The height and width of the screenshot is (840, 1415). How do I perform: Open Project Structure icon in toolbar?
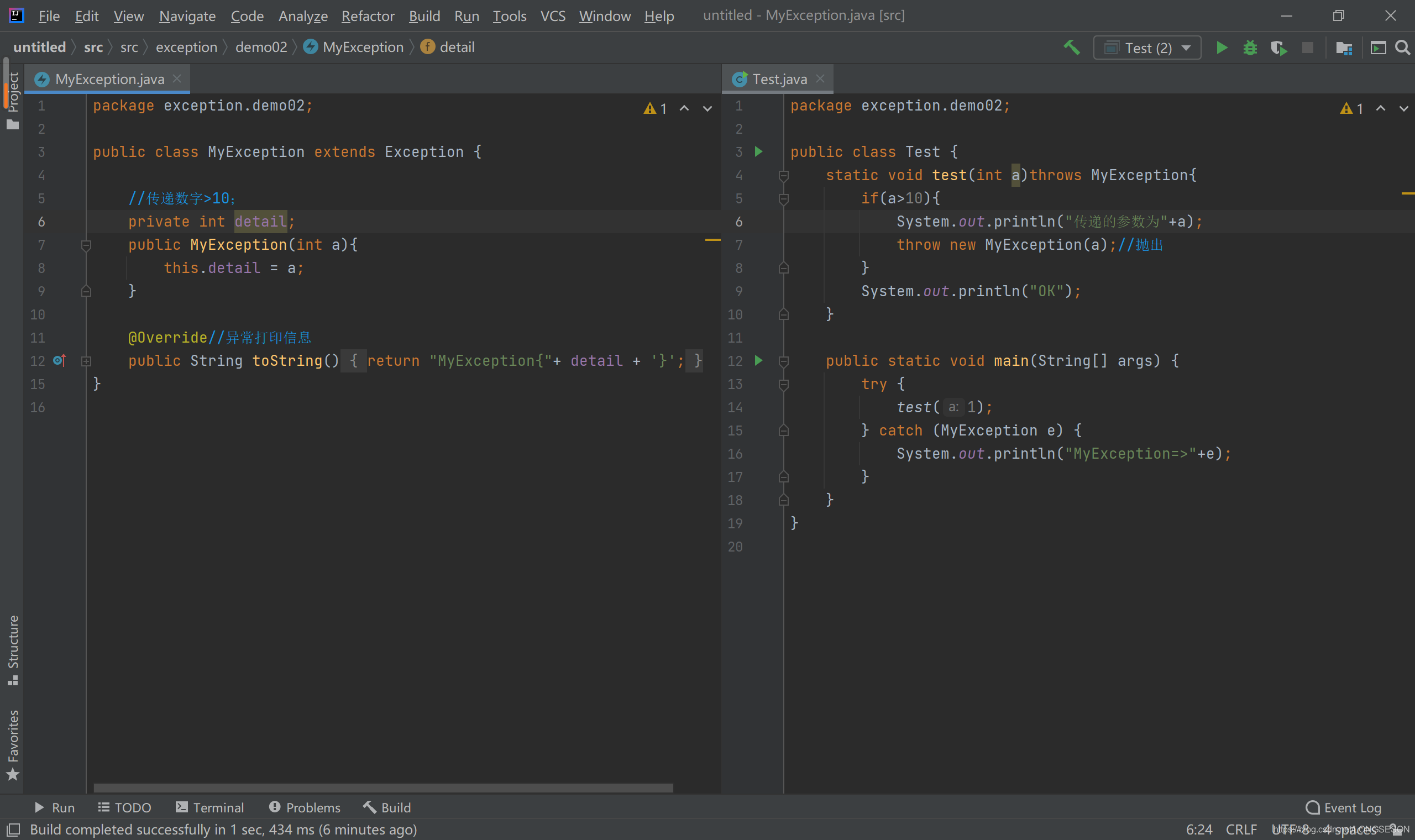click(x=1343, y=48)
